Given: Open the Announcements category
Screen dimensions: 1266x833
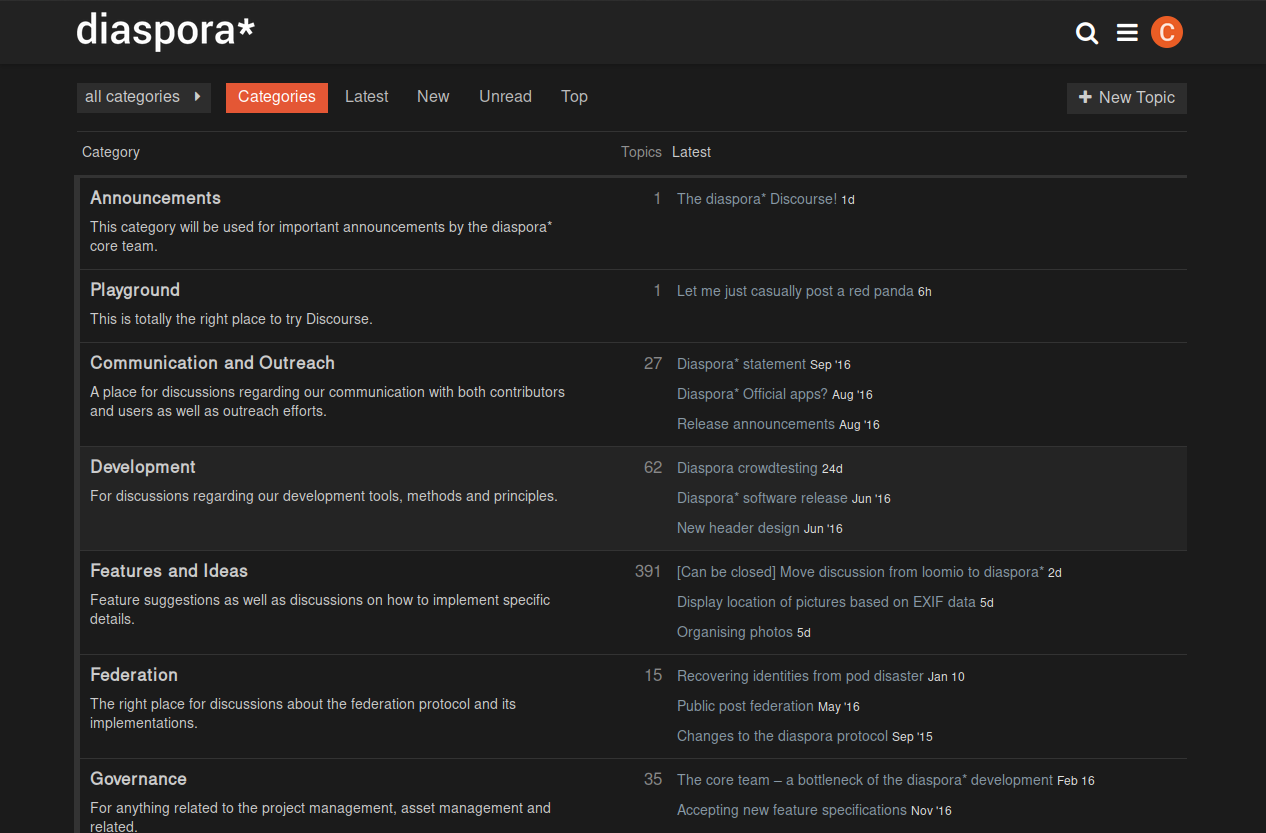Looking at the screenshot, I should [x=155, y=198].
